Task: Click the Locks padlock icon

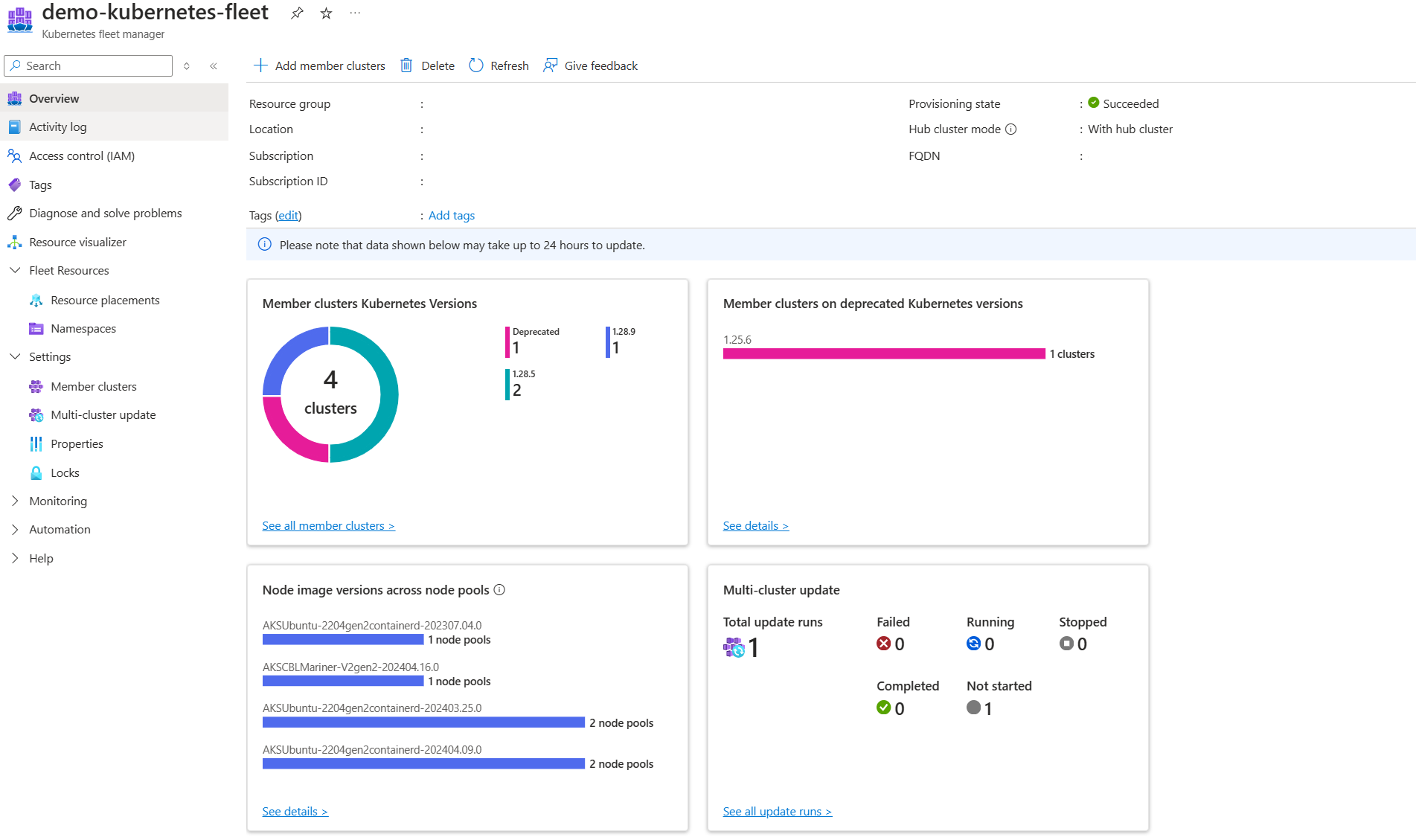Action: [x=36, y=473]
